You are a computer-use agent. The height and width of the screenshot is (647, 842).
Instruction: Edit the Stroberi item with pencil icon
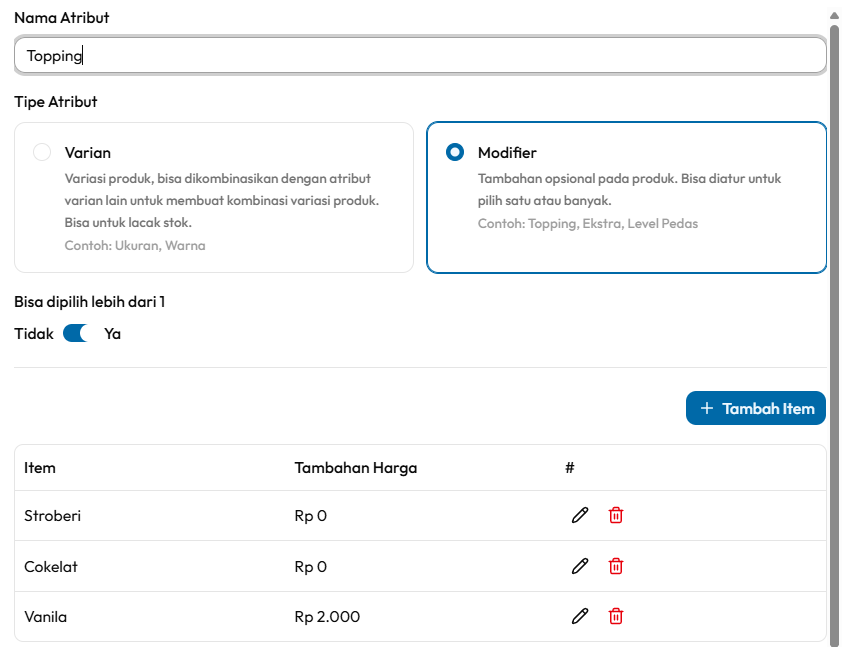[580, 515]
